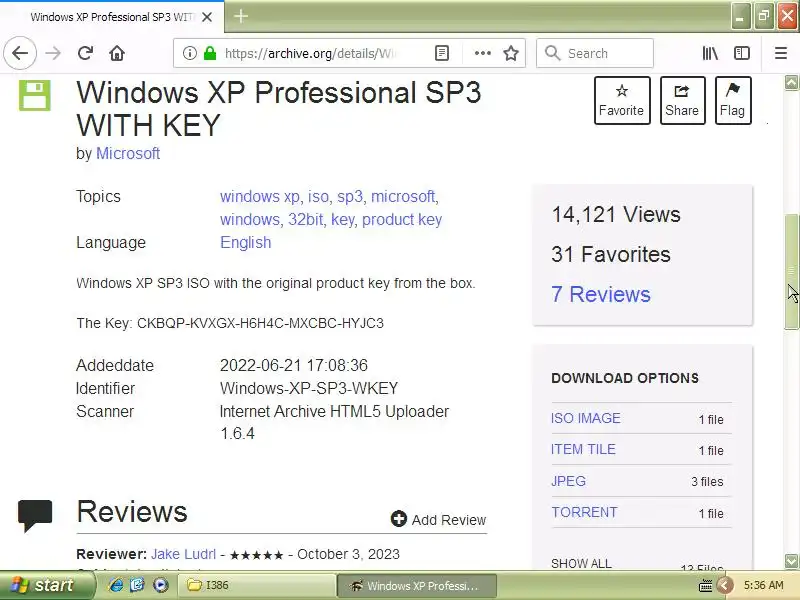Click the Show Desktop quick launch icon
The image size is (800, 600).
(137, 585)
